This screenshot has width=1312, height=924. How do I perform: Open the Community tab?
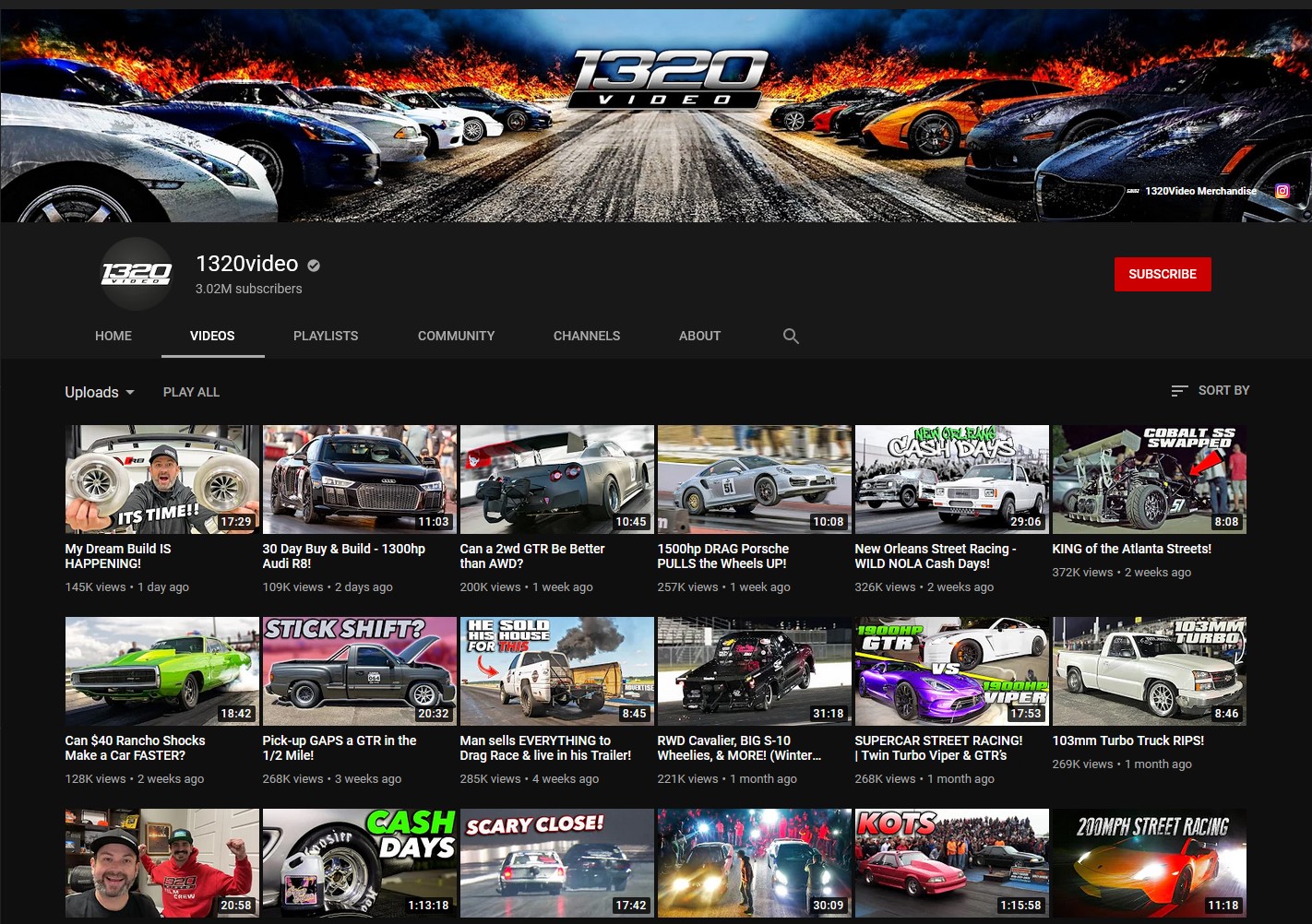tap(457, 336)
